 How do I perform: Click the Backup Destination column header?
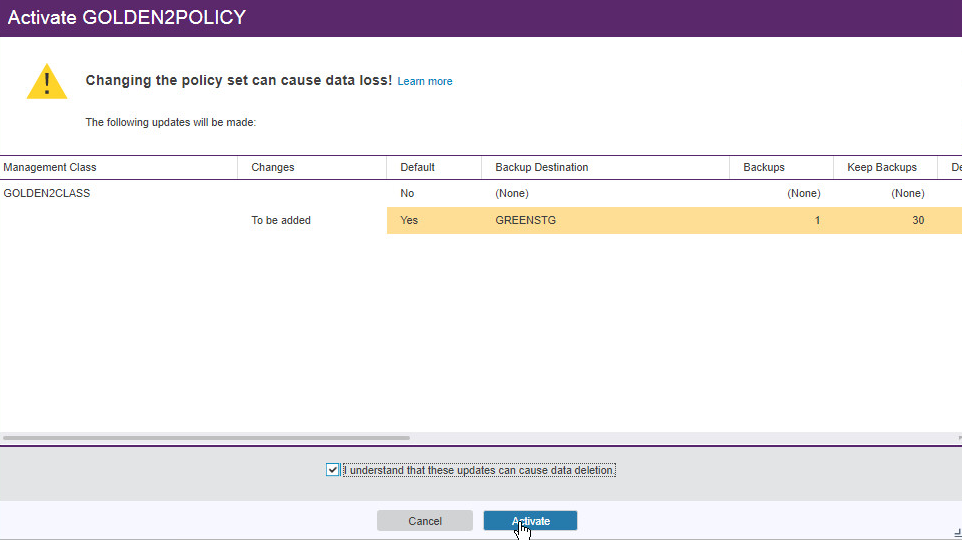pos(541,167)
